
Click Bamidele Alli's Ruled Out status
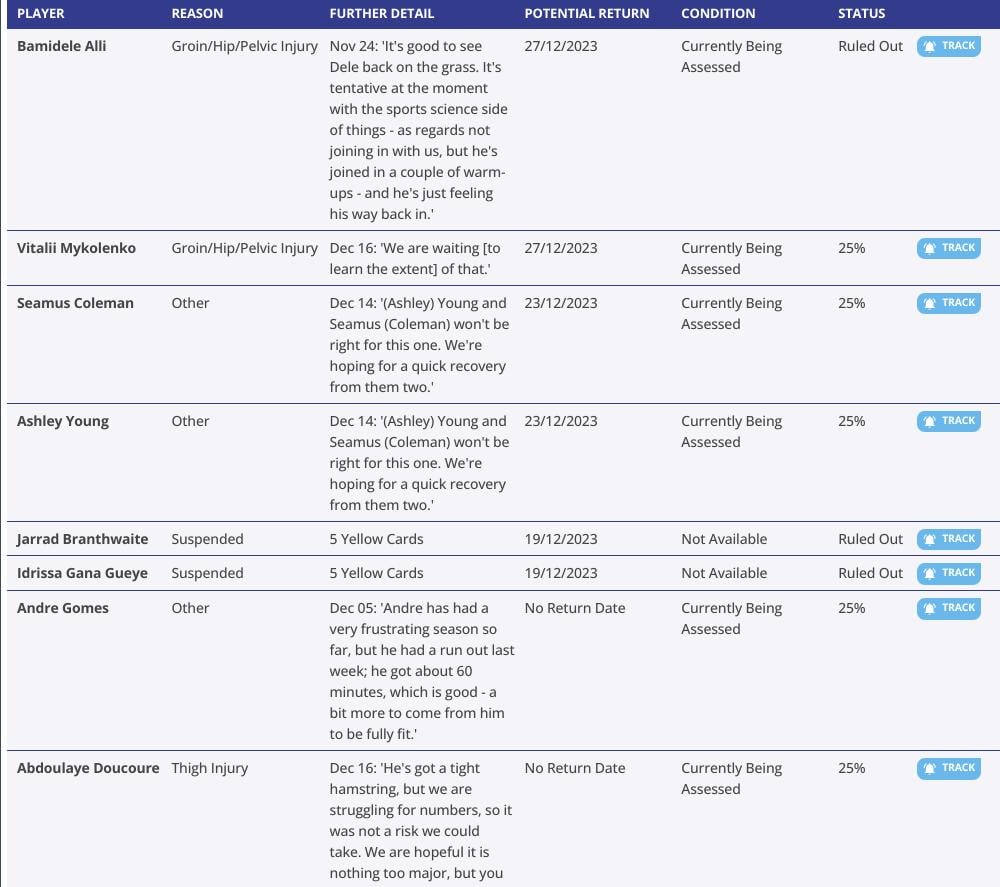pyautogui.click(x=870, y=46)
